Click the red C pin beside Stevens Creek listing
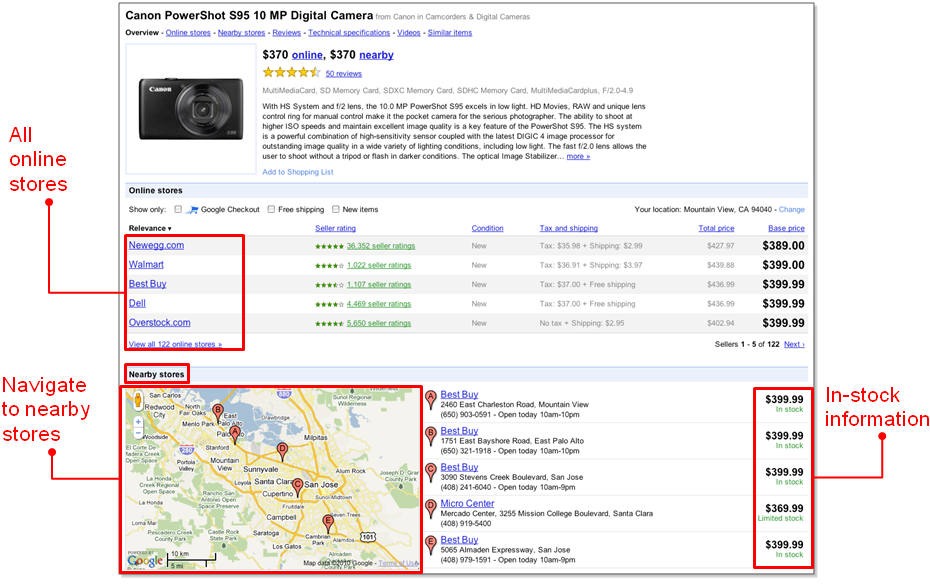The width and height of the screenshot is (930, 584). coord(431,471)
